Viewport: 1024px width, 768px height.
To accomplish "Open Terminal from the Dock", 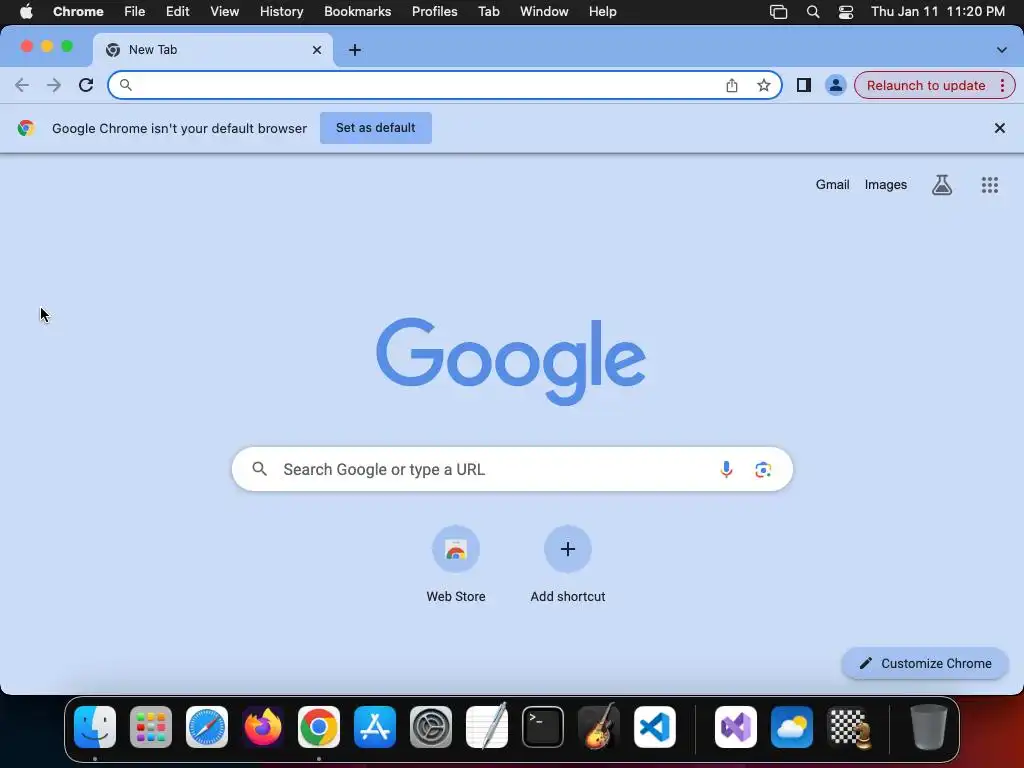I will (x=543, y=727).
